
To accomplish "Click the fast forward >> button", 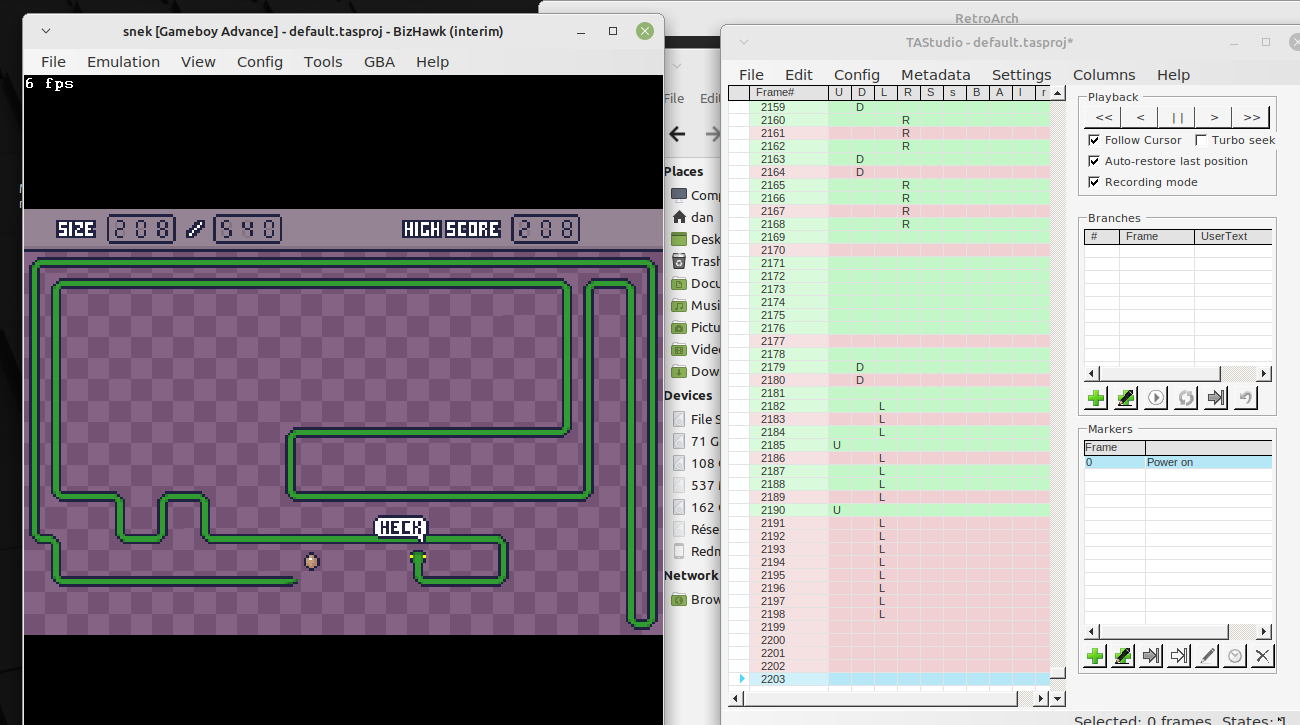I will click(x=1251, y=117).
